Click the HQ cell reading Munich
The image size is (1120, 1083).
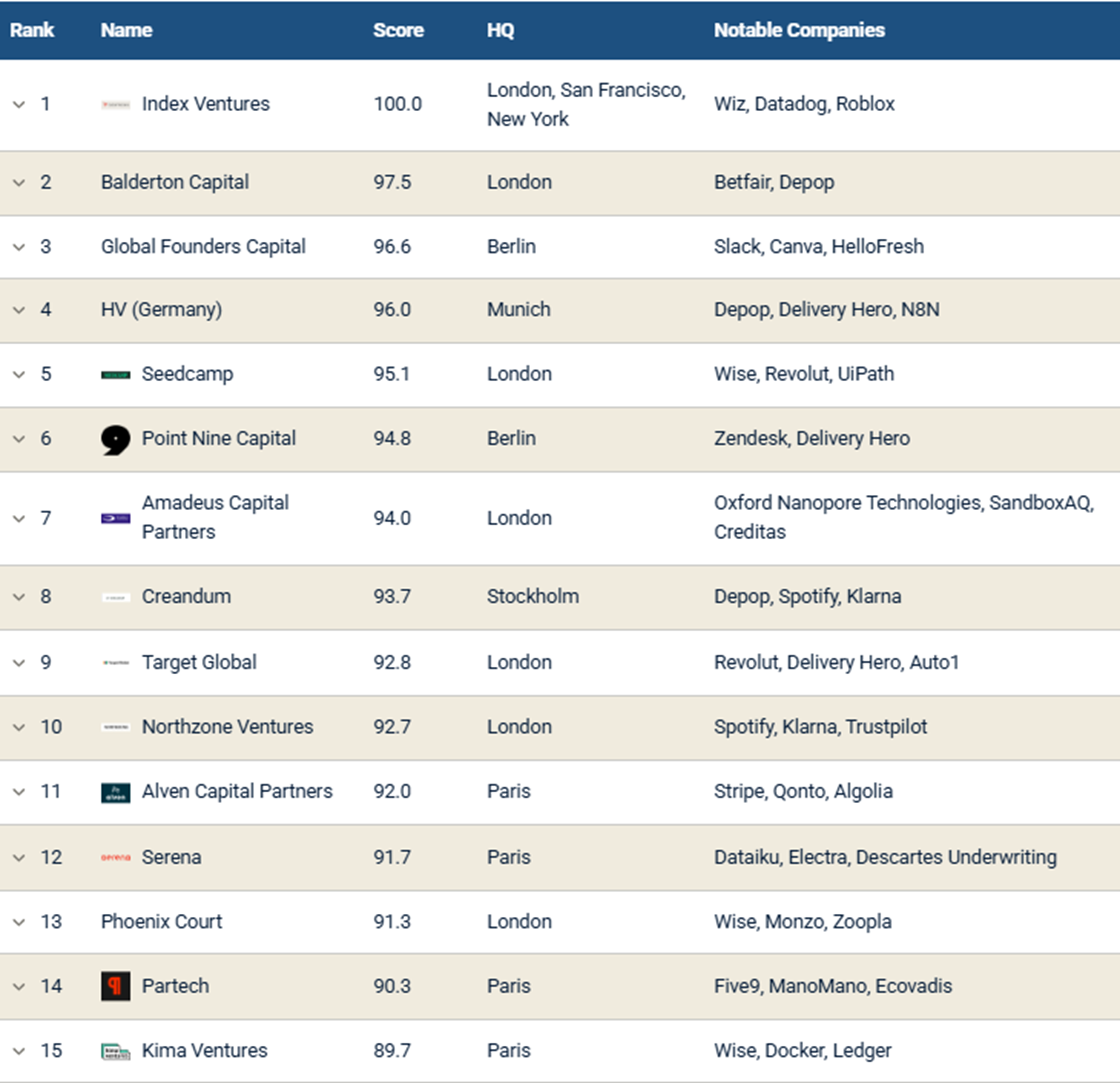click(x=519, y=310)
